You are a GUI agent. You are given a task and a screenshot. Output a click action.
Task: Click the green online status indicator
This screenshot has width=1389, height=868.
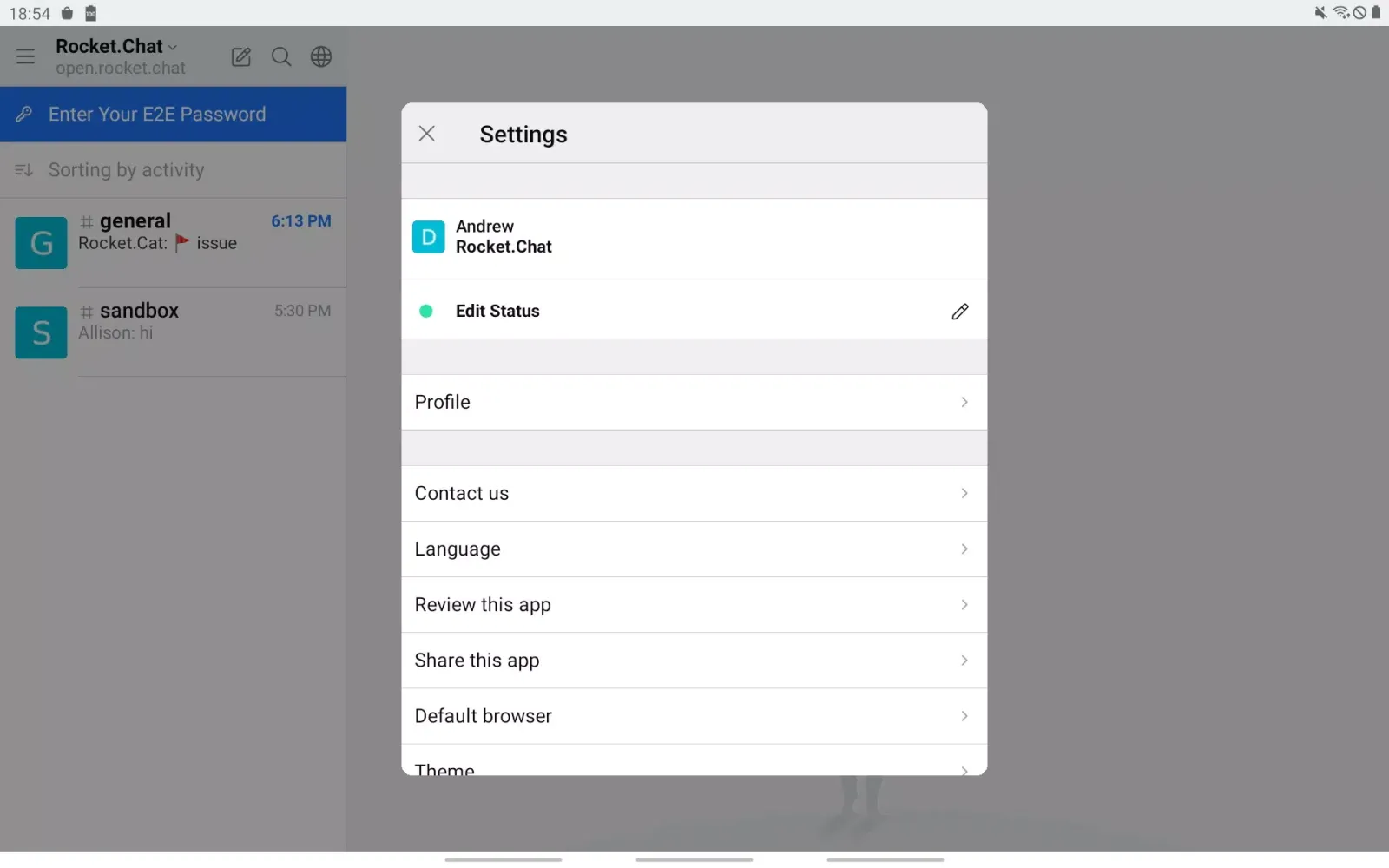(x=426, y=311)
